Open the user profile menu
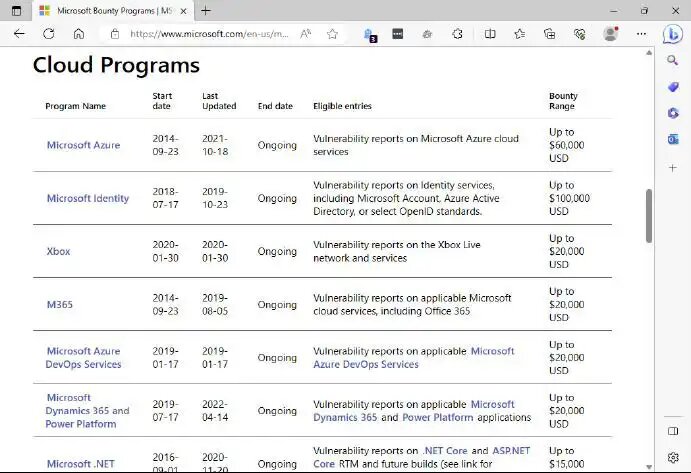691x473 pixels. [x=610, y=34]
